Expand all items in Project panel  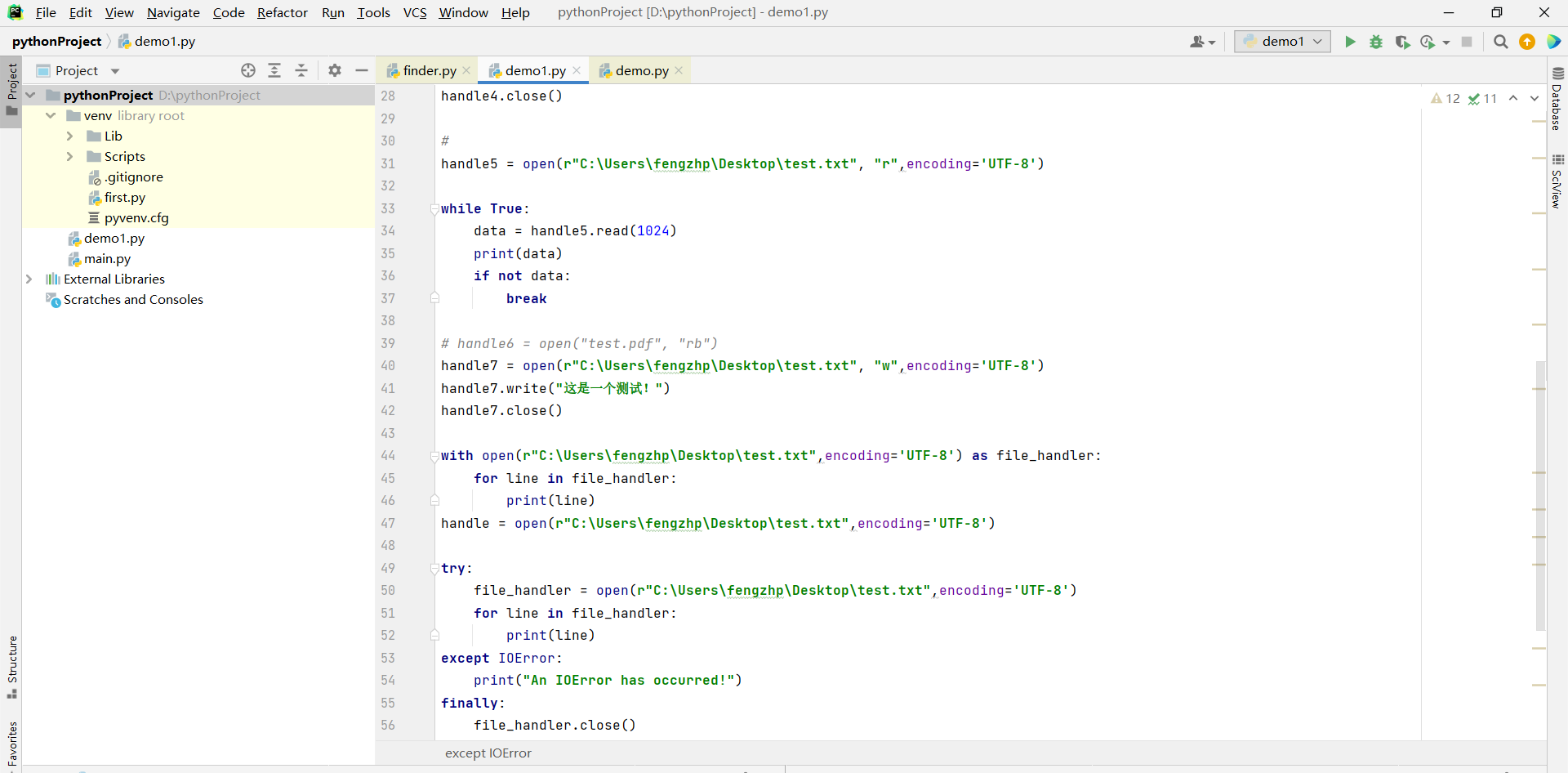274,71
